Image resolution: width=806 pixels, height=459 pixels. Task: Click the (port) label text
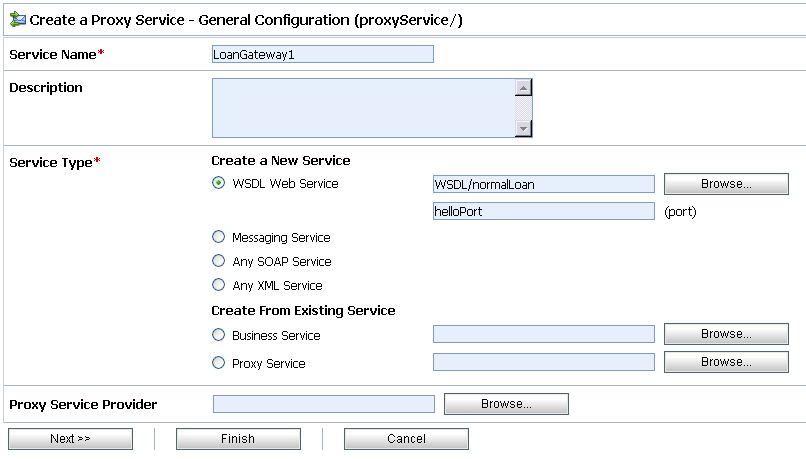680,212
